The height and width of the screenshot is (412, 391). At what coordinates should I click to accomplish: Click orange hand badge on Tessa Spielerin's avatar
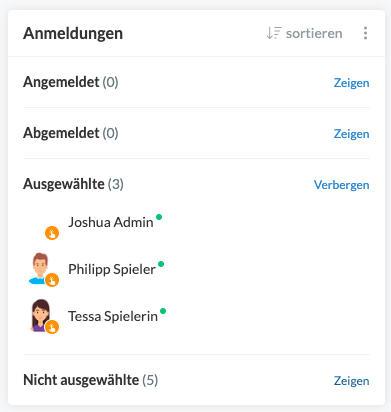(x=52, y=327)
